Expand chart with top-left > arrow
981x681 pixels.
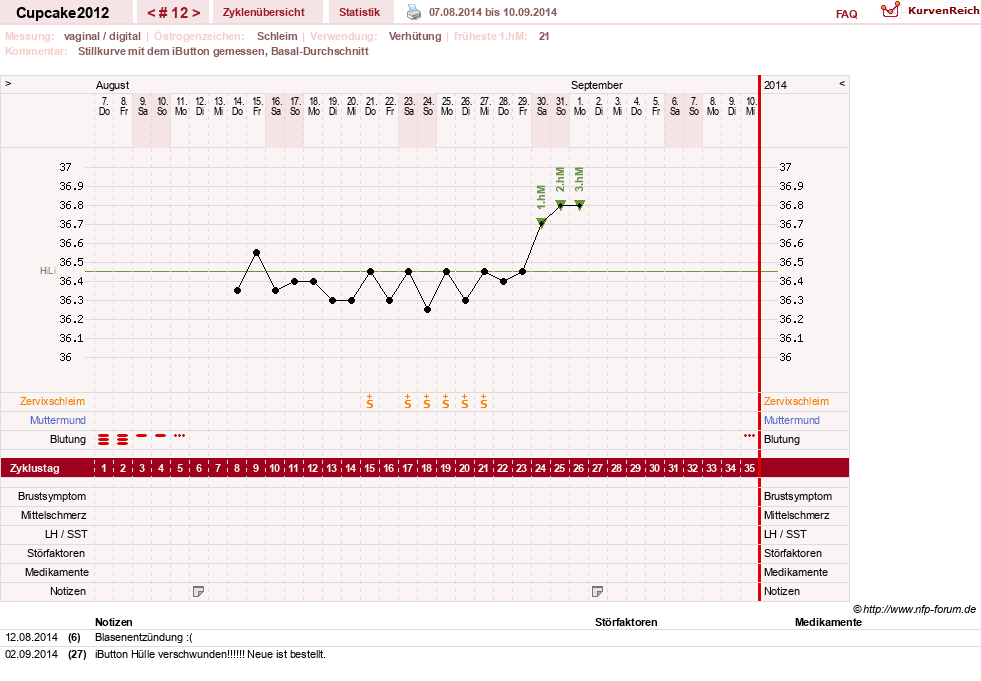tap(8, 83)
